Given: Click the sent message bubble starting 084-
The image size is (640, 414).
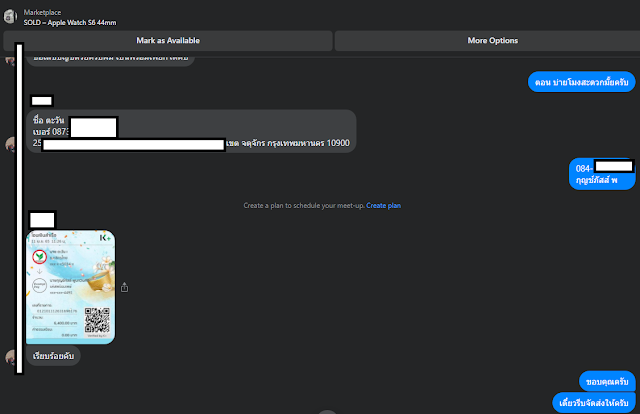Looking at the screenshot, I should [602, 174].
